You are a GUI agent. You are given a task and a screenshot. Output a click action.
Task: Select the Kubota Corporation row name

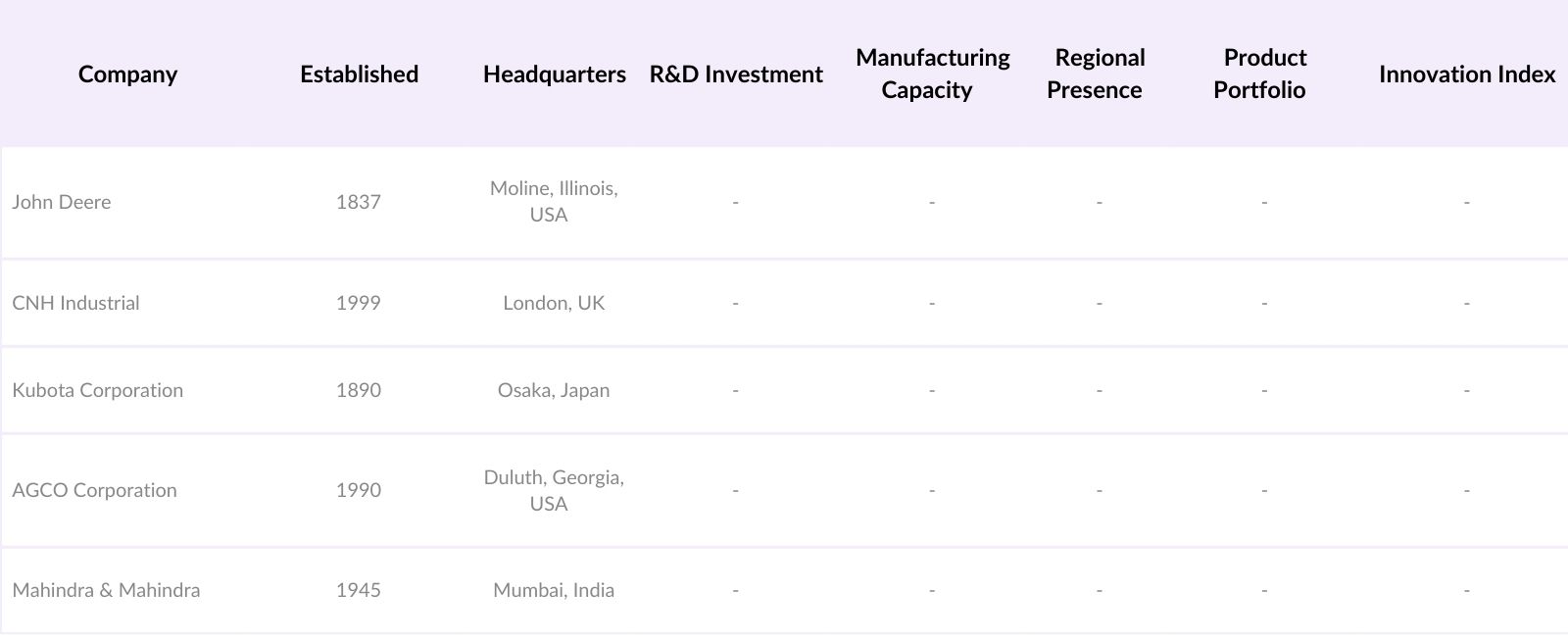97,390
